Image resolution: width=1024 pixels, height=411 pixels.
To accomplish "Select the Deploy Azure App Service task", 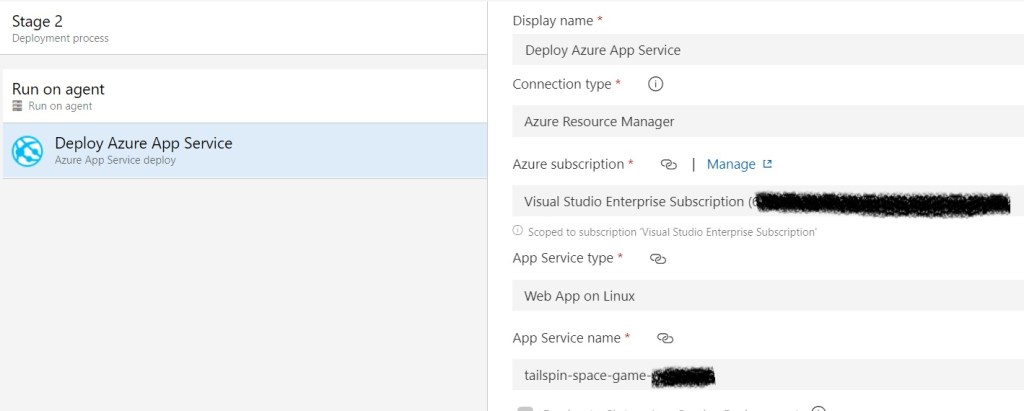I will [244, 151].
